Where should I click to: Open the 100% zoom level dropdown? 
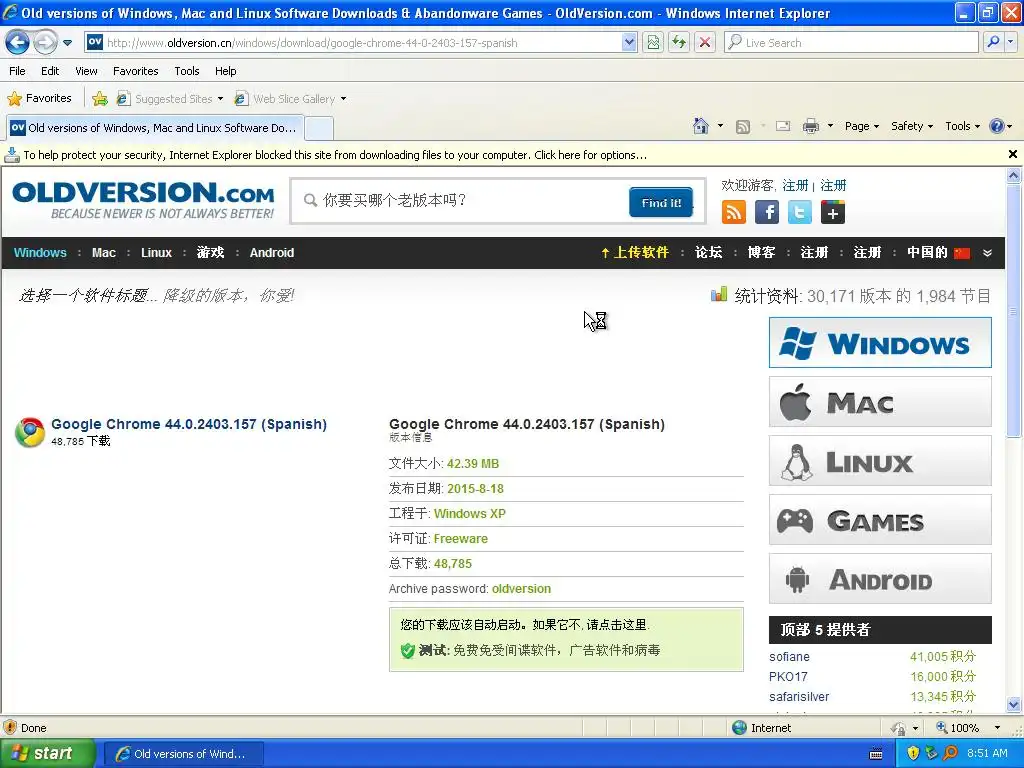click(997, 728)
